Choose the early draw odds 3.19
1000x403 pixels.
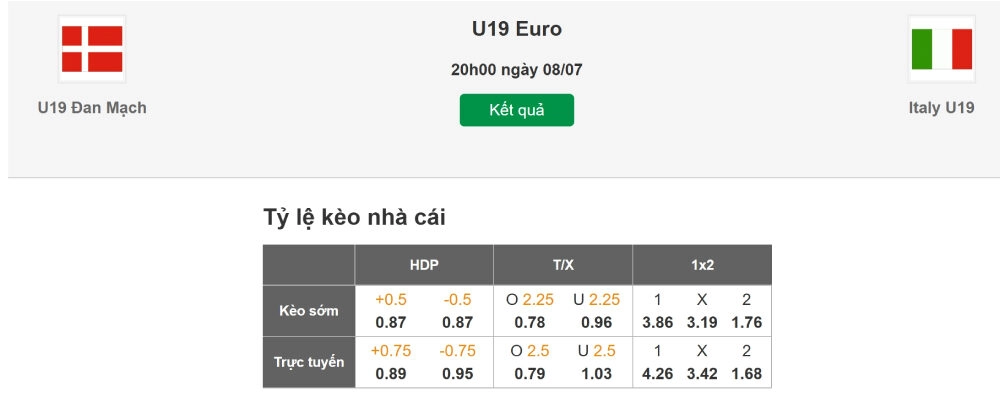tap(702, 322)
